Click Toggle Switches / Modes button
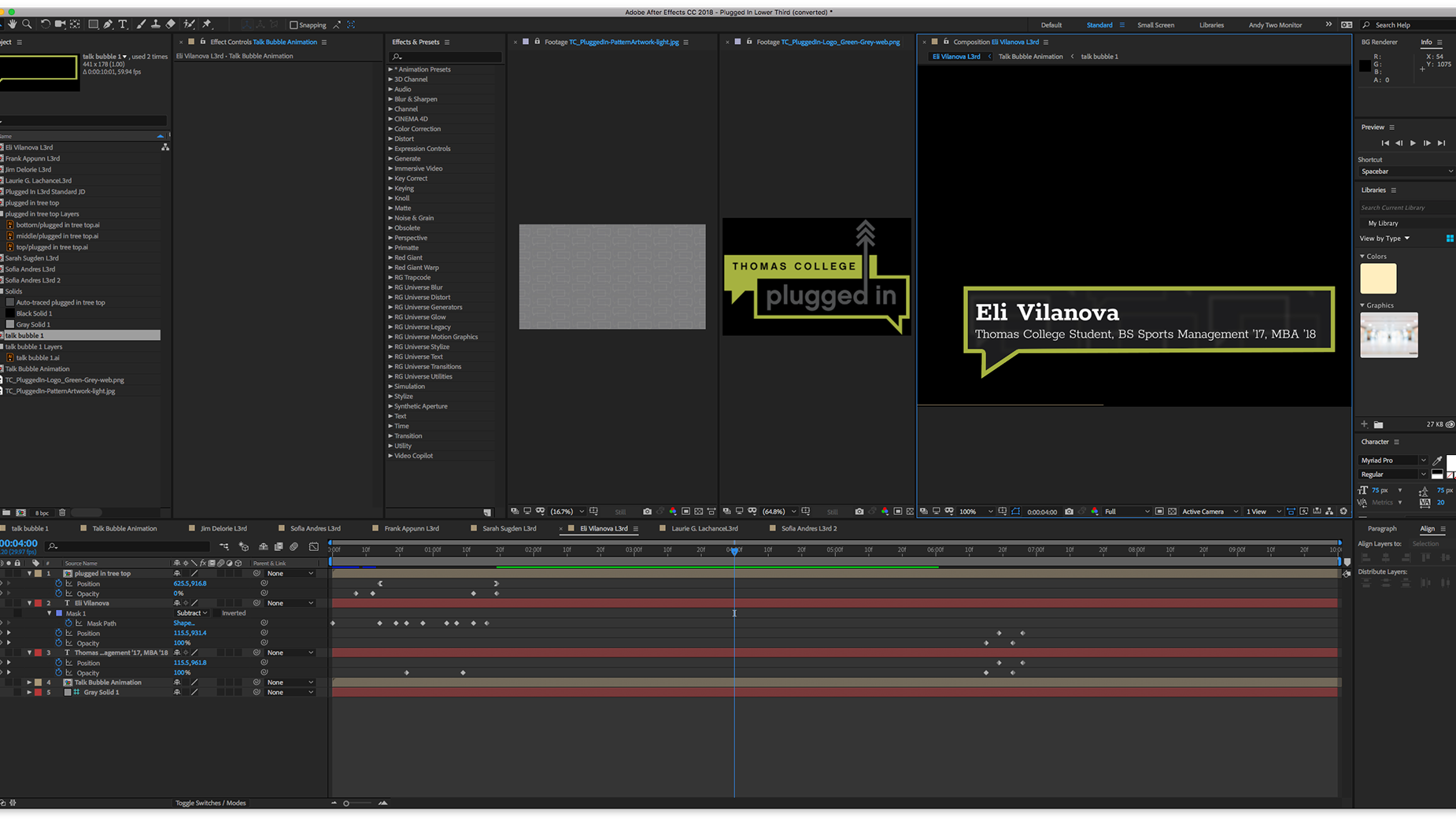 pyautogui.click(x=210, y=803)
